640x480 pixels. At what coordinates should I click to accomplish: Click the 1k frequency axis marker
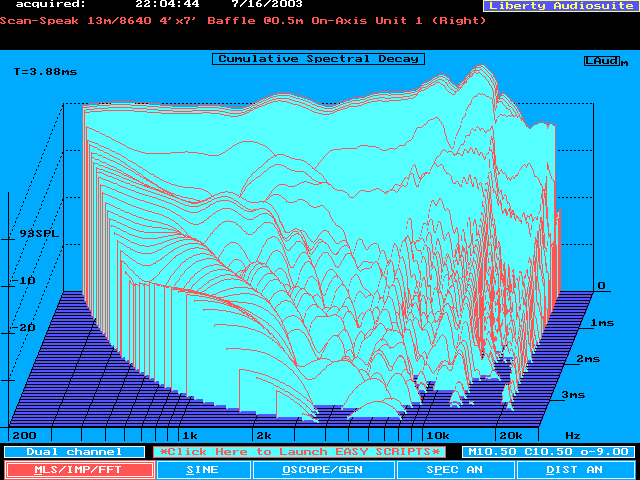[x=190, y=436]
